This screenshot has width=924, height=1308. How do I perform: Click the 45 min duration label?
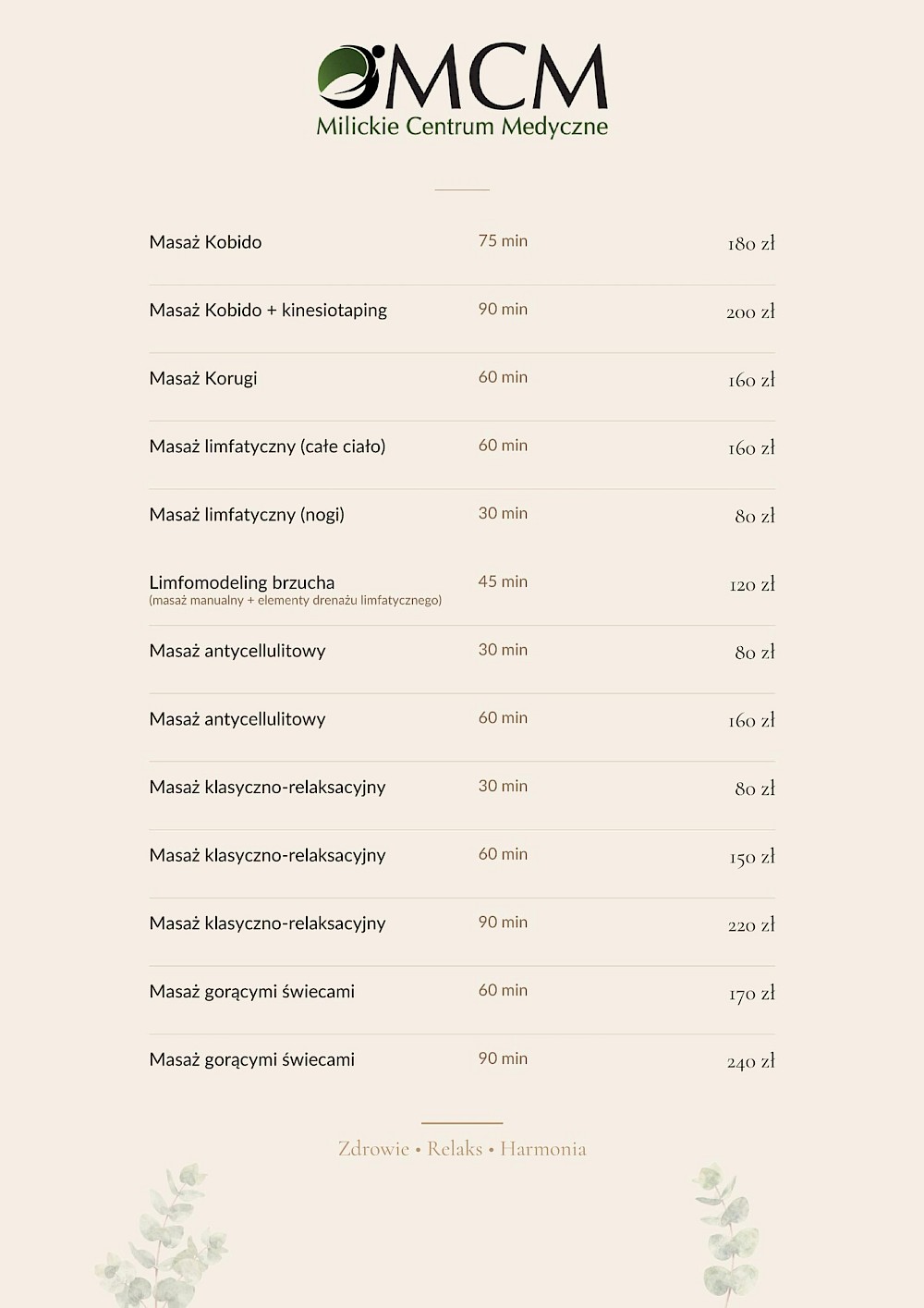[503, 581]
